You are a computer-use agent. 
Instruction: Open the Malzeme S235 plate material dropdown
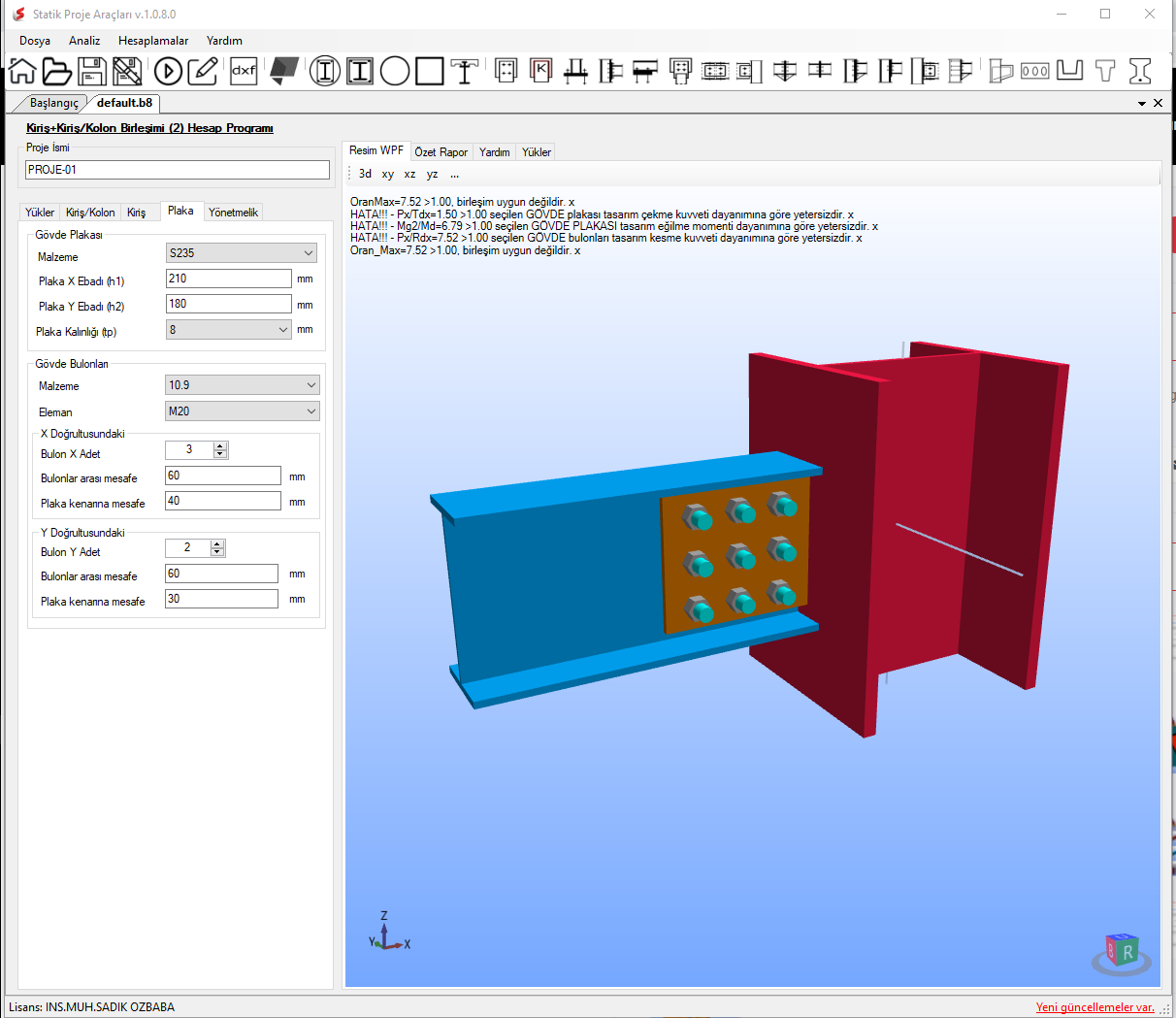242,253
